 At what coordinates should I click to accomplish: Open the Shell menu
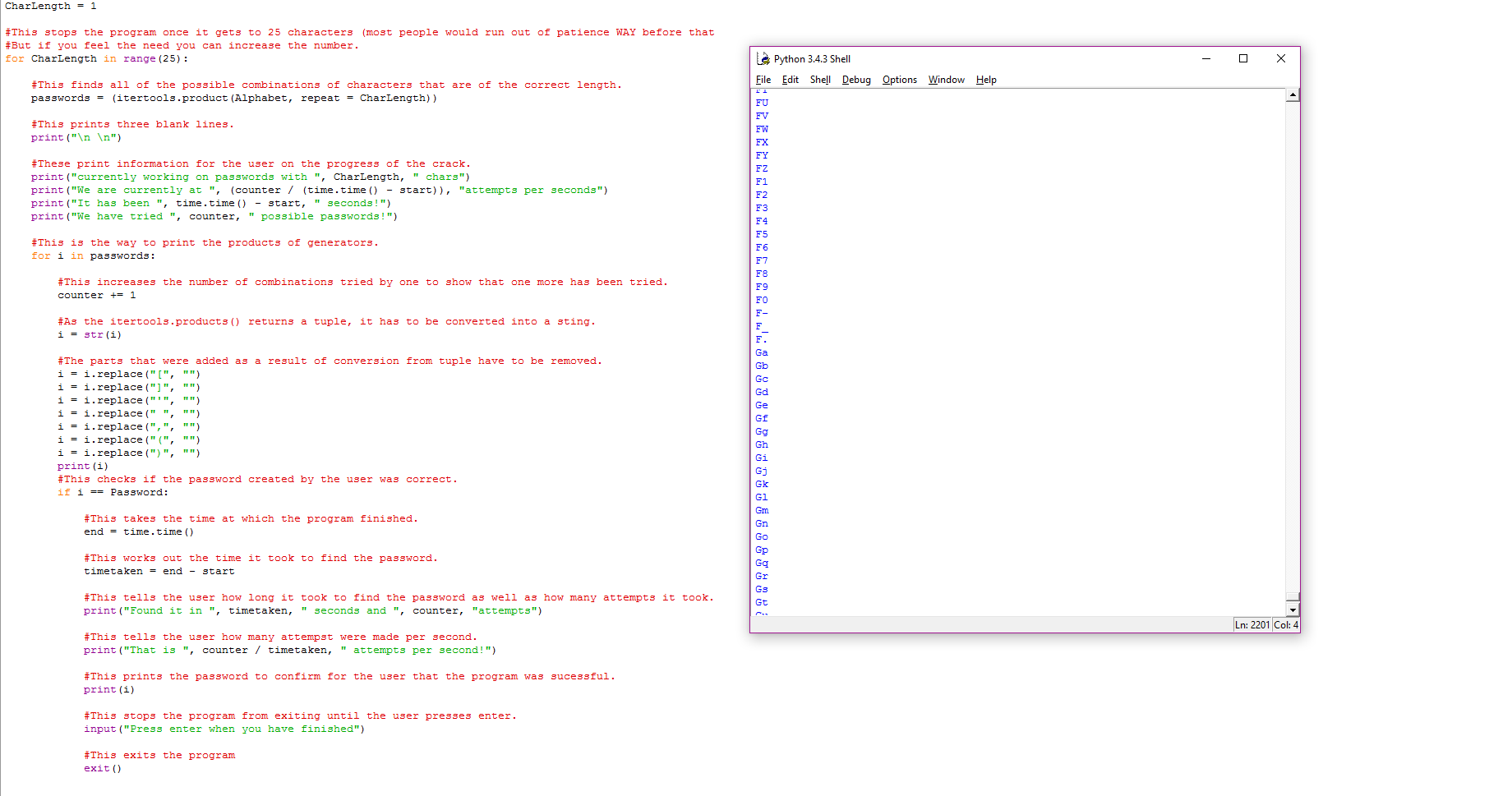pos(820,80)
